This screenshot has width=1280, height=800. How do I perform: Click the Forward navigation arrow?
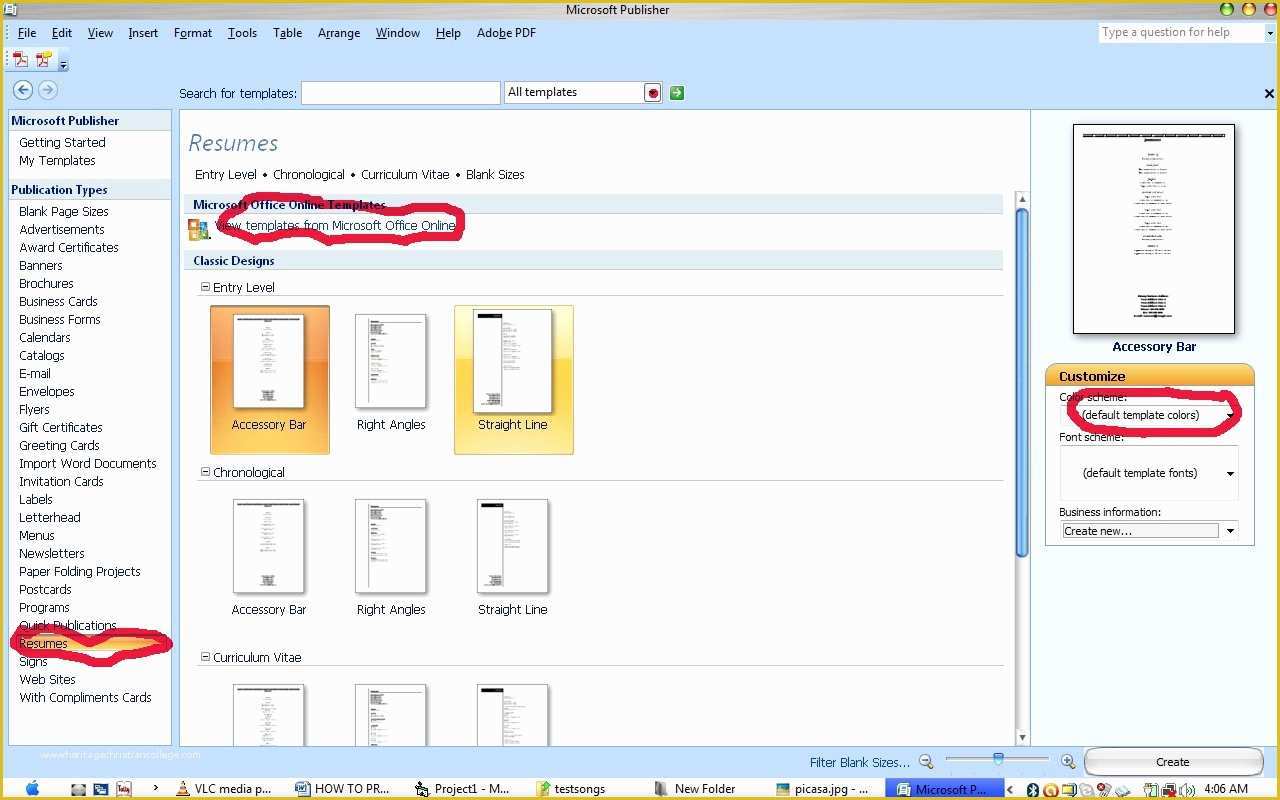(x=47, y=90)
